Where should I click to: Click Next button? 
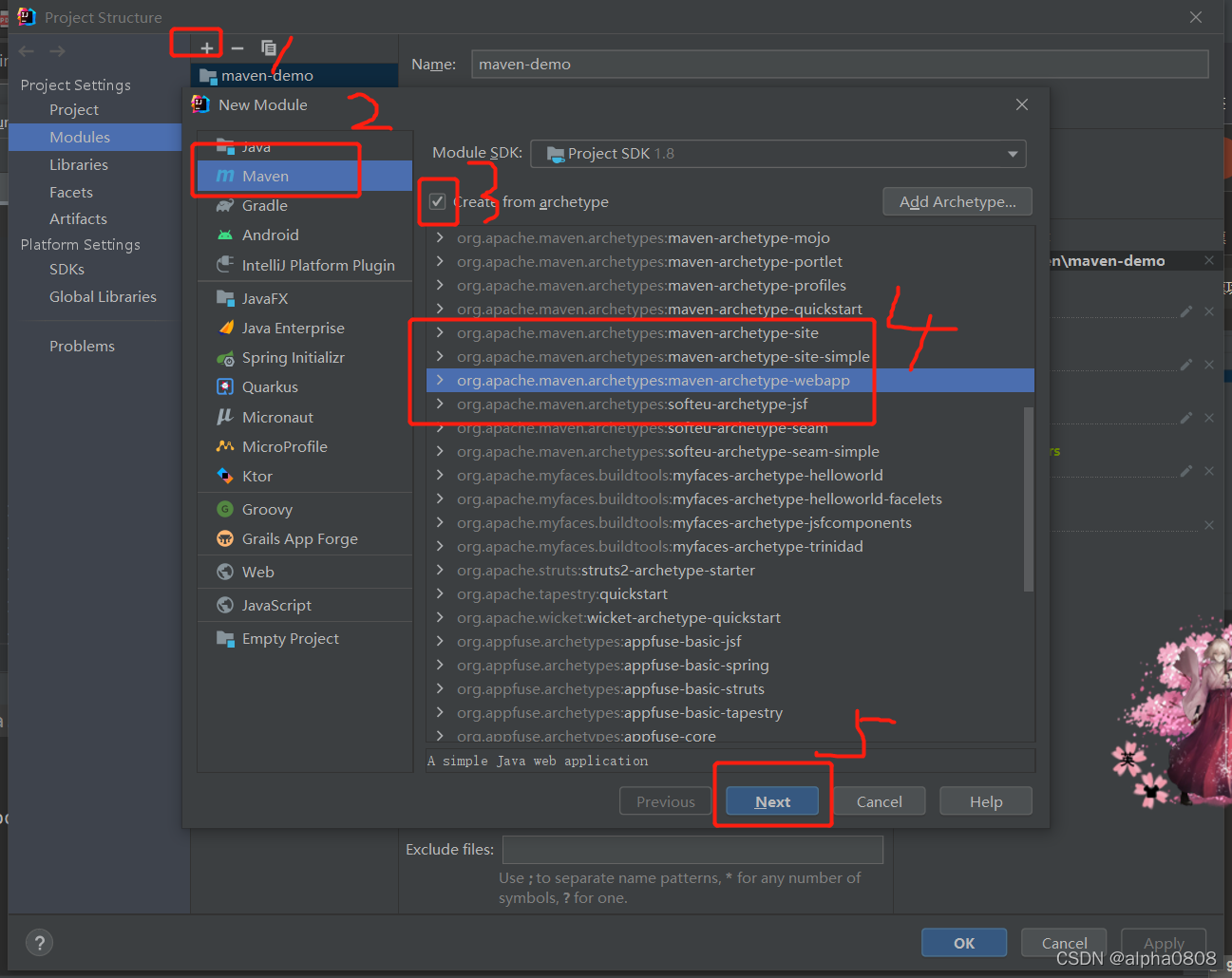(772, 801)
